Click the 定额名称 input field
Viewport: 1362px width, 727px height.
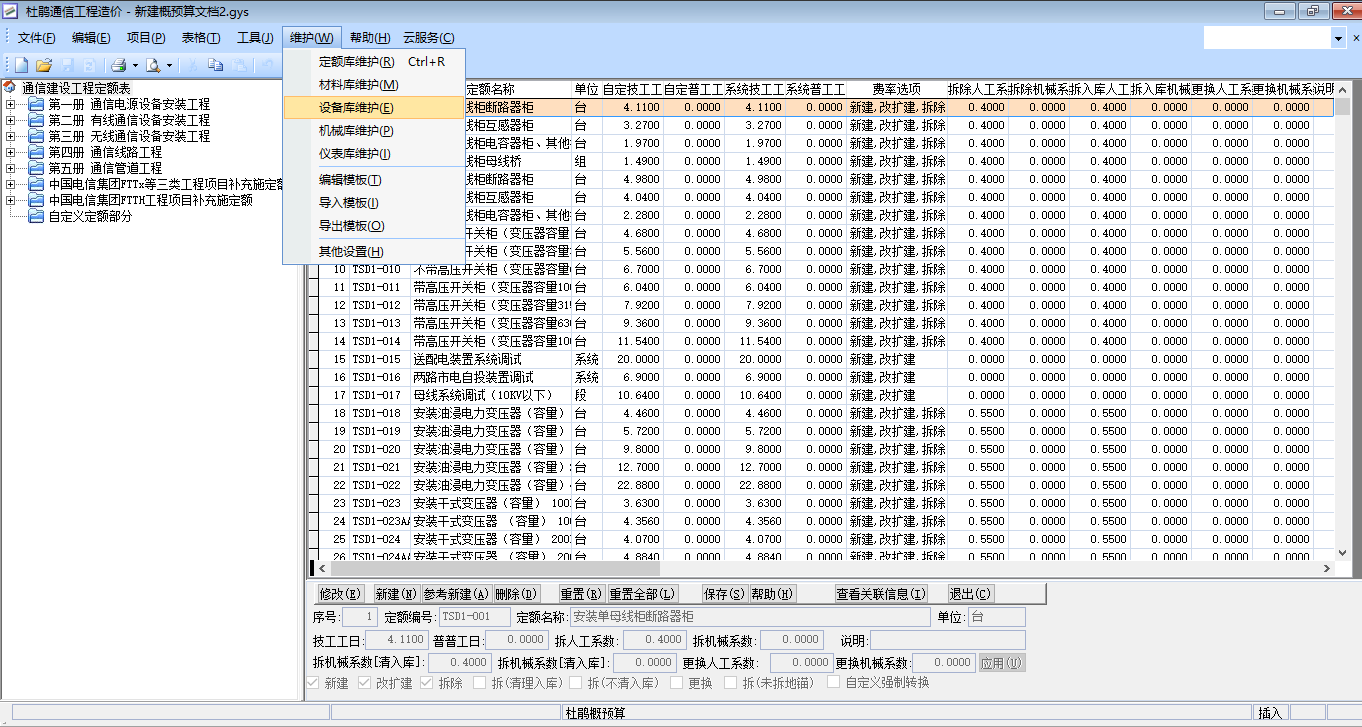[749, 617]
